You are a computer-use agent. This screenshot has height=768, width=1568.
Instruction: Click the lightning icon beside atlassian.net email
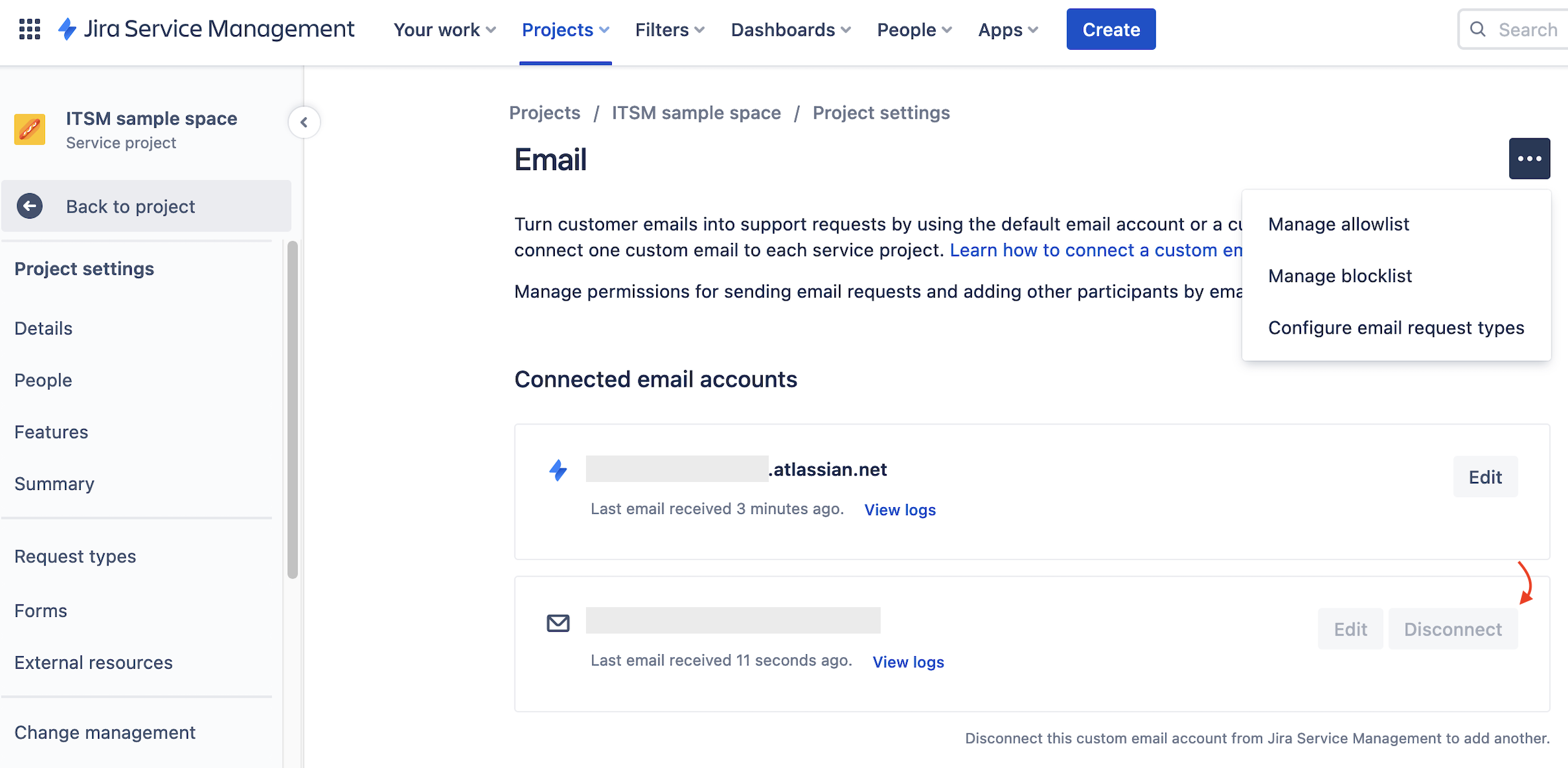558,470
